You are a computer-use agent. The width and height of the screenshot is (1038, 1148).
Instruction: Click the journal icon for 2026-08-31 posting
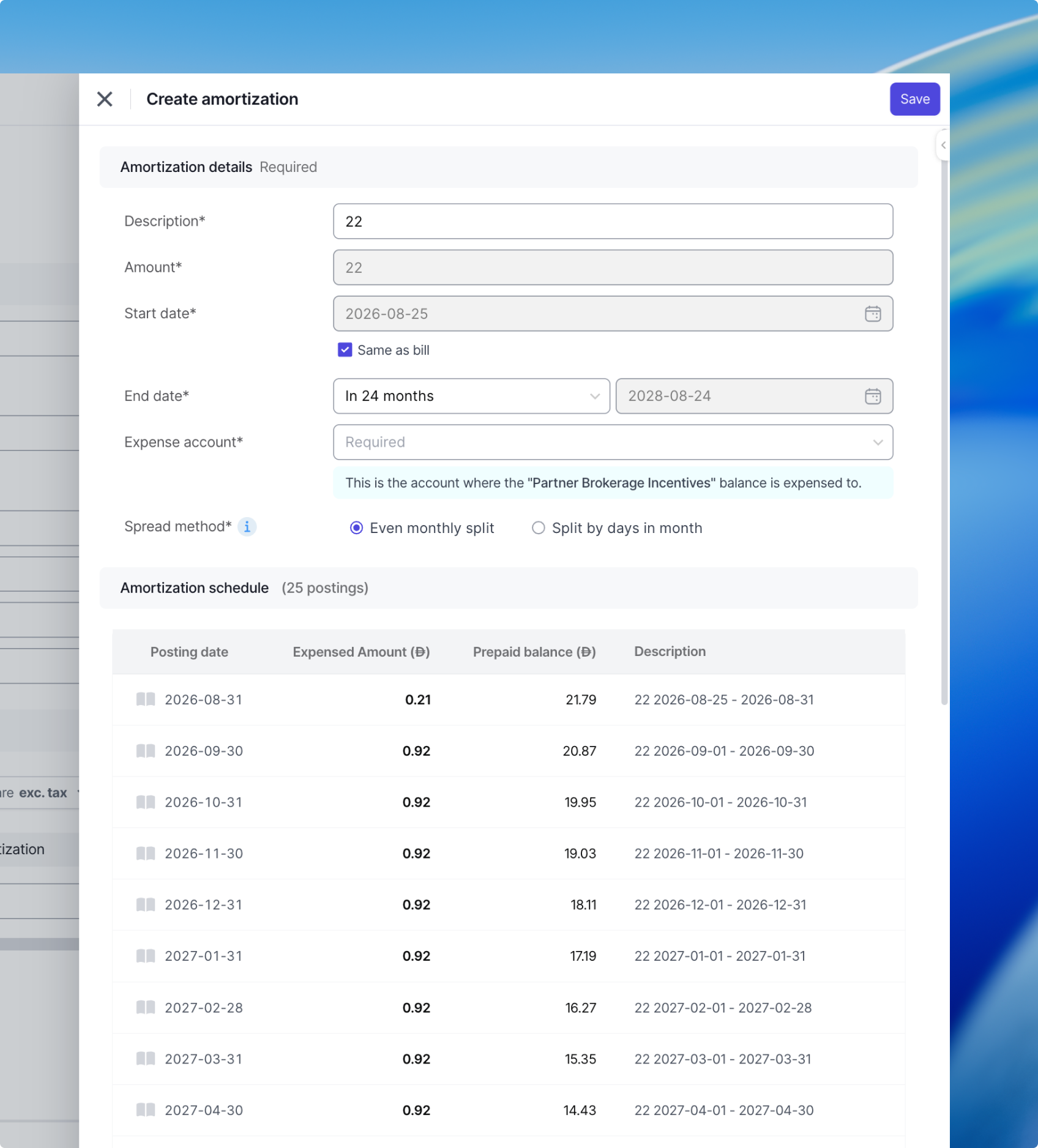coord(146,699)
